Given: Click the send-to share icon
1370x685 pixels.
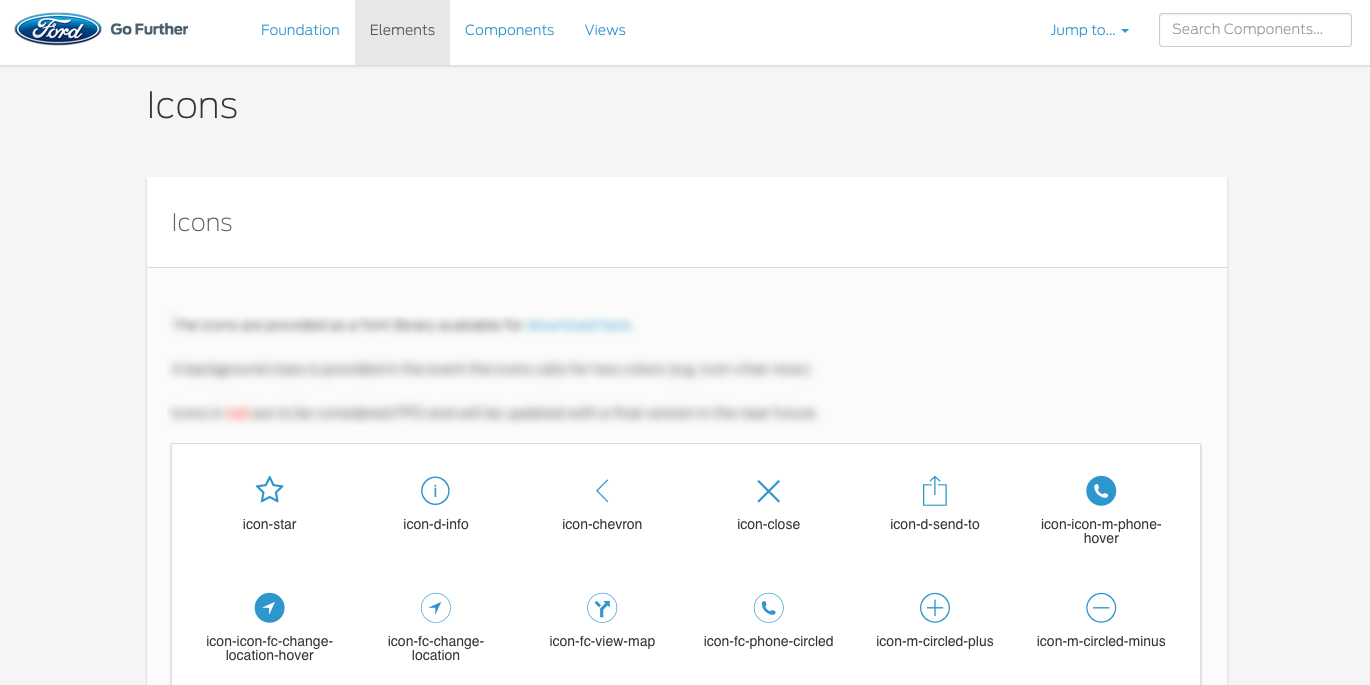Looking at the screenshot, I should tap(934, 491).
